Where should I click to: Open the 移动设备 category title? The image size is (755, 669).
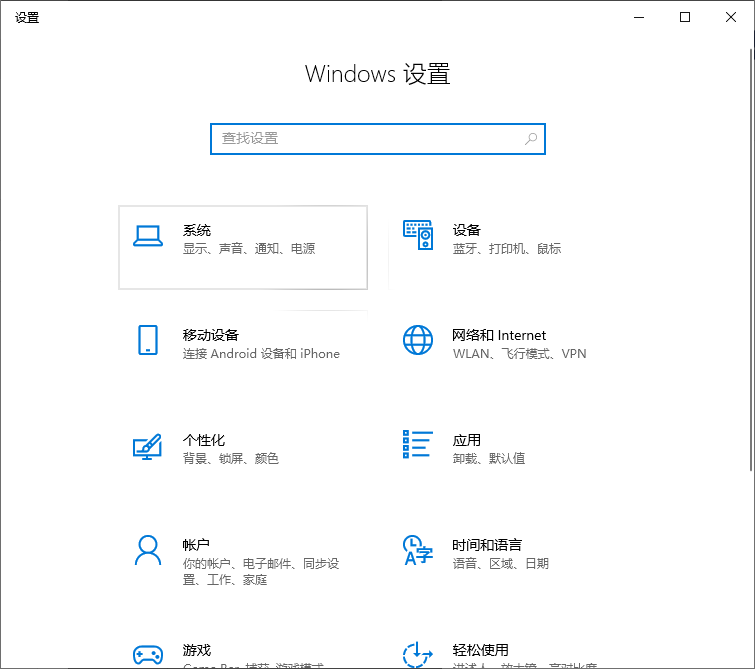211,335
